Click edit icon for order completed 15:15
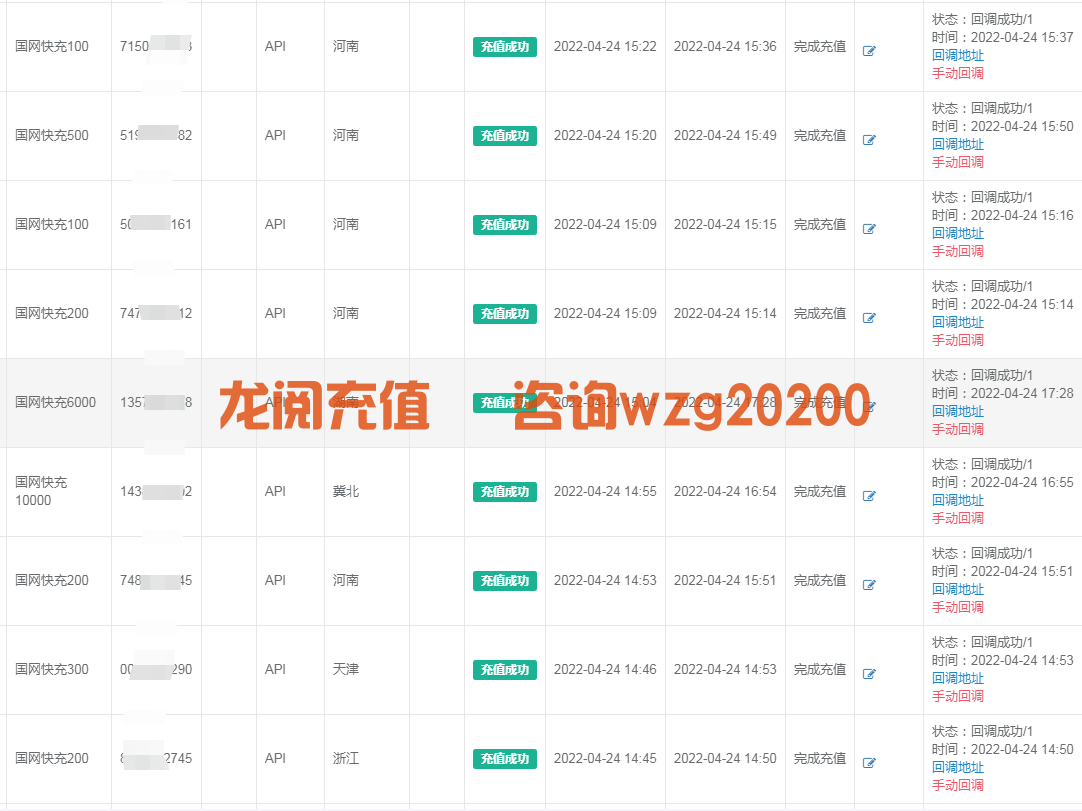 (869, 229)
